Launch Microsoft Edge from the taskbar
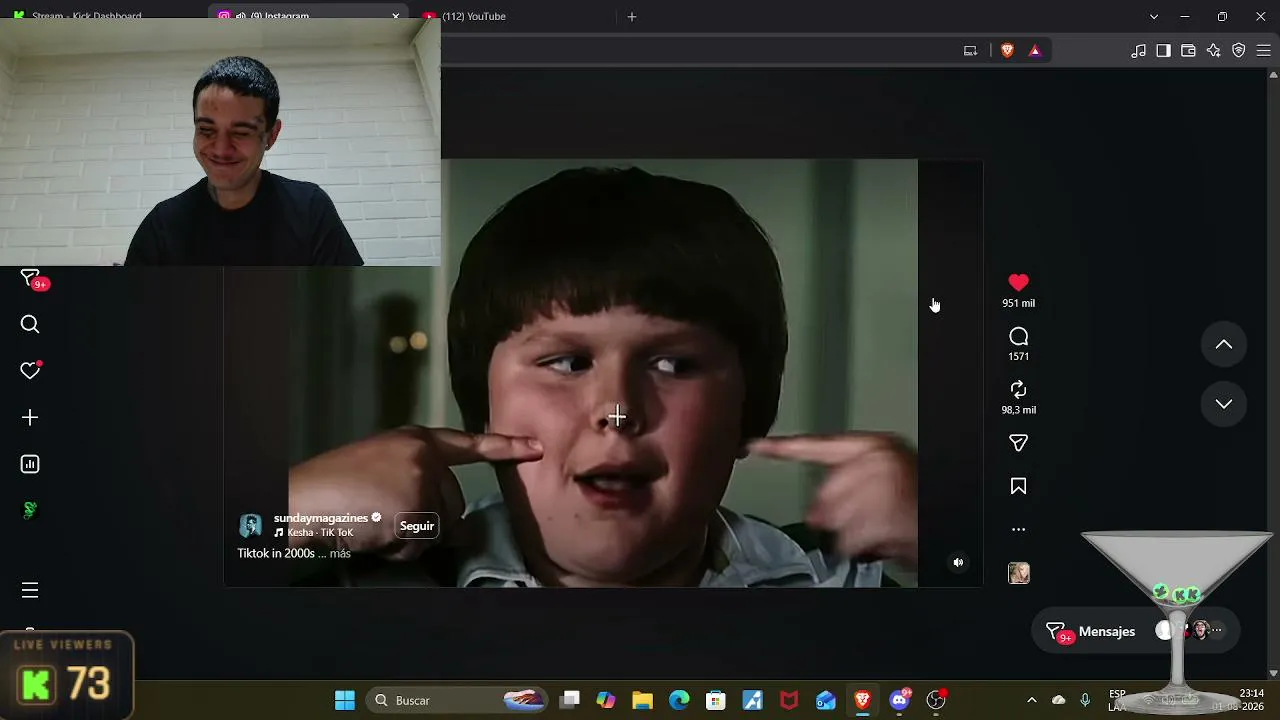 (679, 700)
